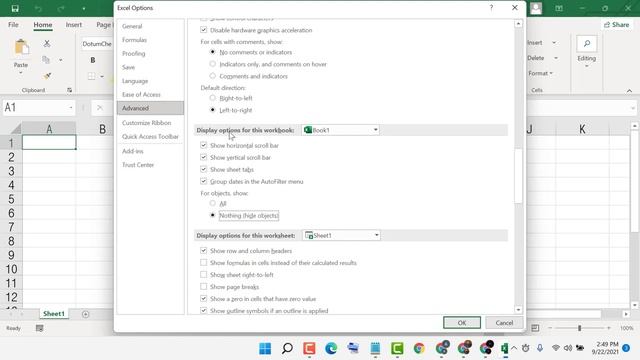Toggle Show horizontal scroll bar checkbox
The height and width of the screenshot is (360, 640).
(x=203, y=145)
